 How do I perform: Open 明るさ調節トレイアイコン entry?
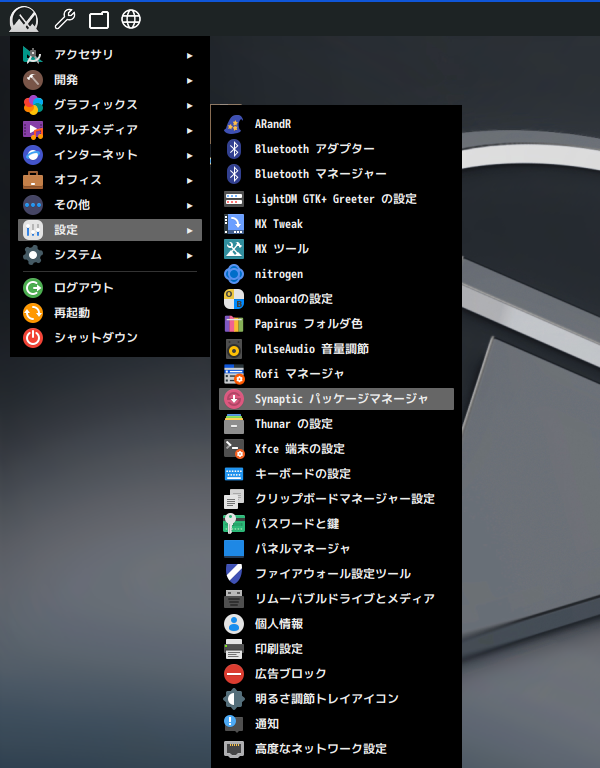pyautogui.click(x=336, y=698)
